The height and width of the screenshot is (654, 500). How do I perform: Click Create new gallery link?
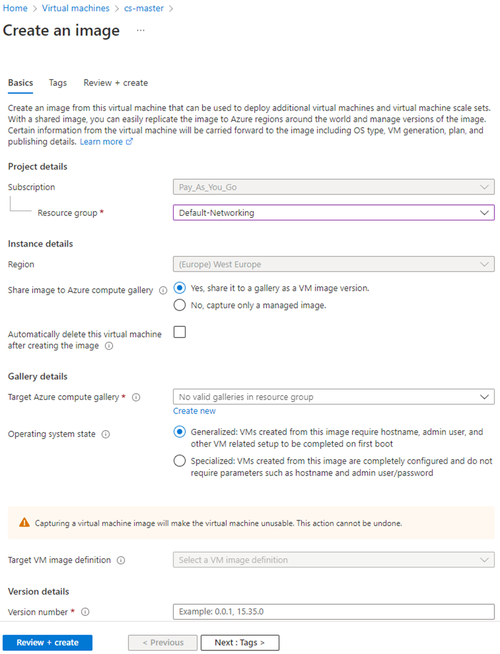(194, 411)
